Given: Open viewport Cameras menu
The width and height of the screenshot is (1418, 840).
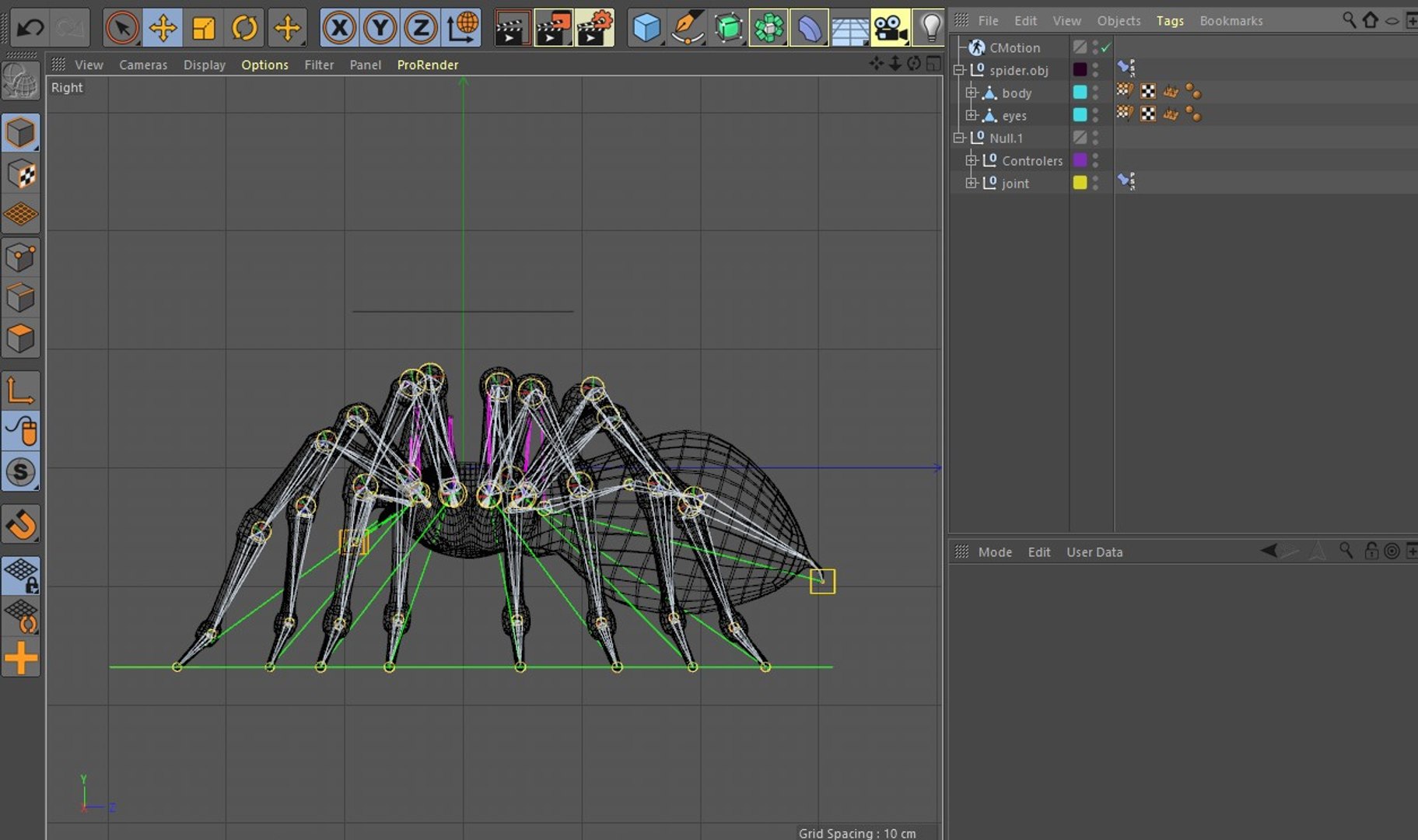Looking at the screenshot, I should (143, 65).
